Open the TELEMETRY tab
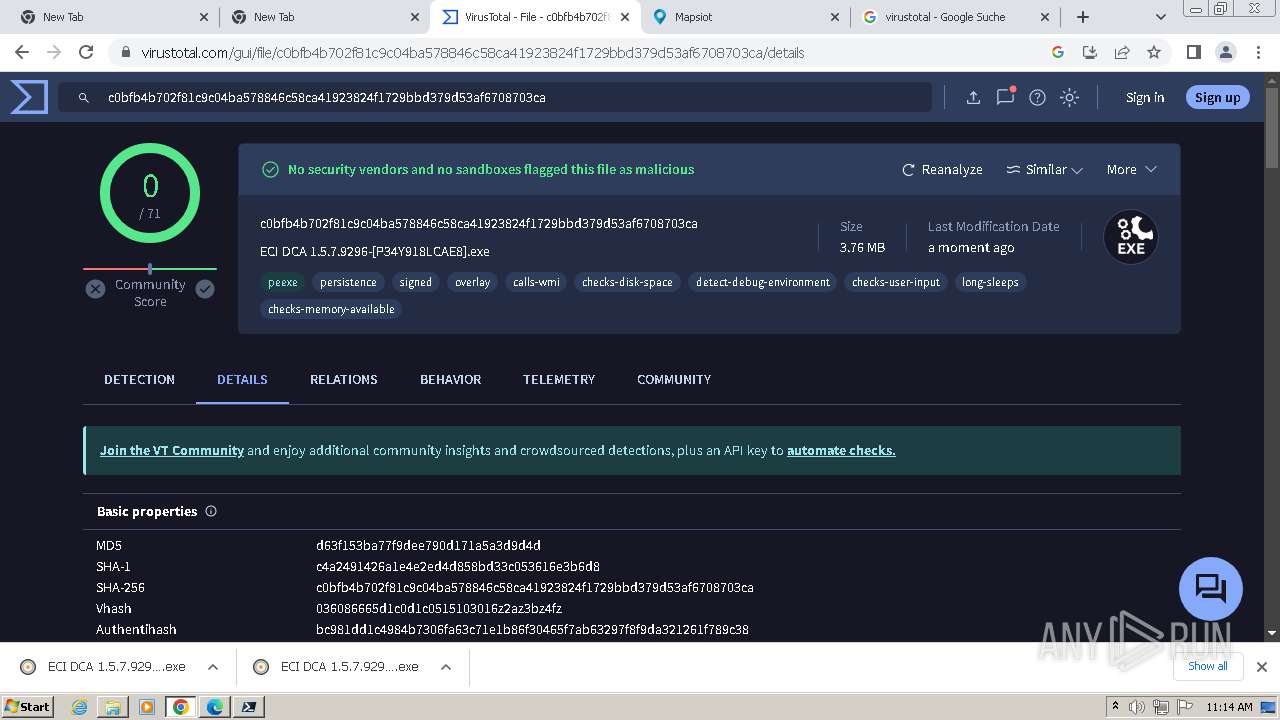 coord(559,379)
